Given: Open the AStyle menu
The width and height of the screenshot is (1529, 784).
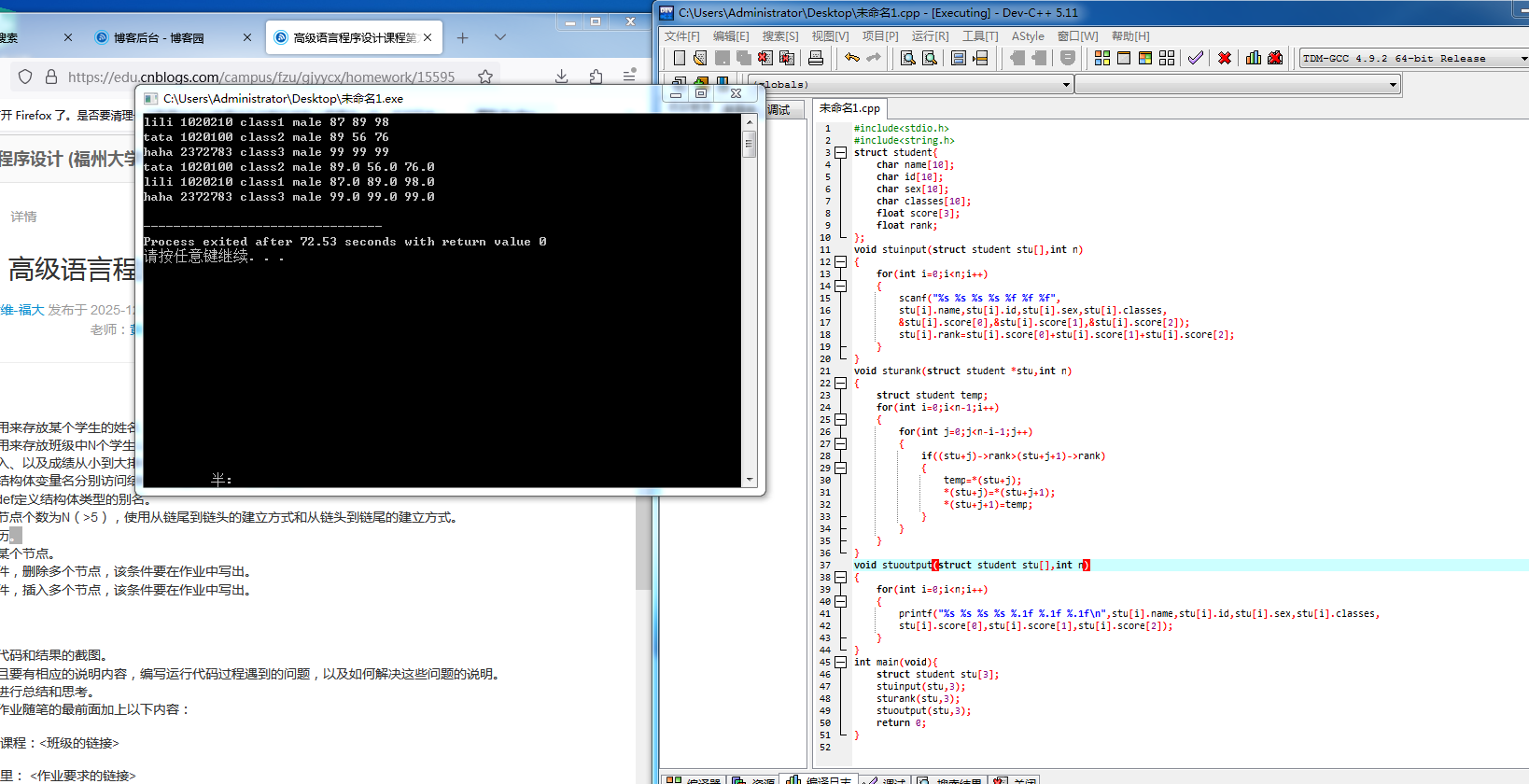Looking at the screenshot, I should click(x=1028, y=35).
